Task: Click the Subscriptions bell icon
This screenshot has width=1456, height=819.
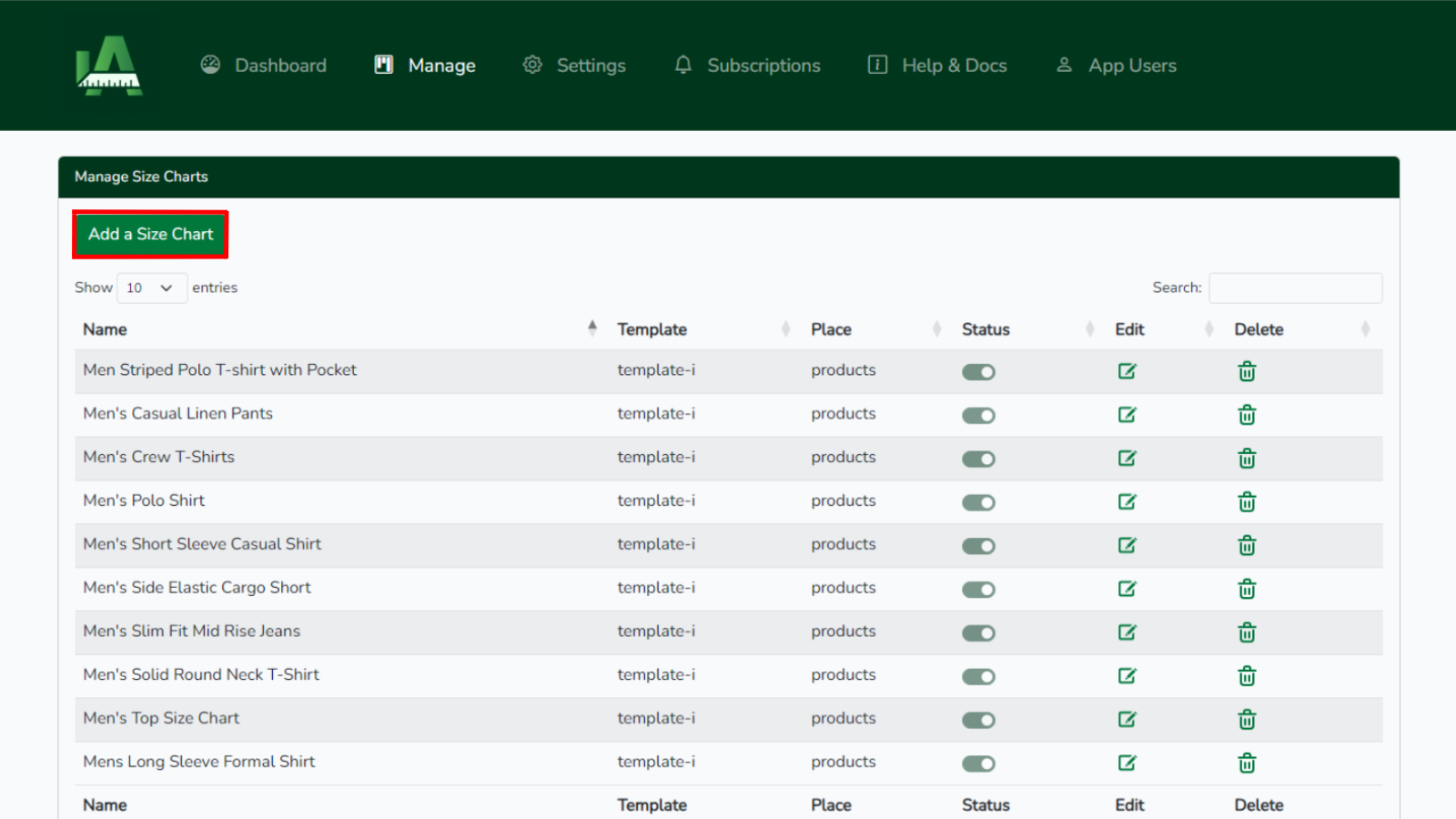Action: 683,65
